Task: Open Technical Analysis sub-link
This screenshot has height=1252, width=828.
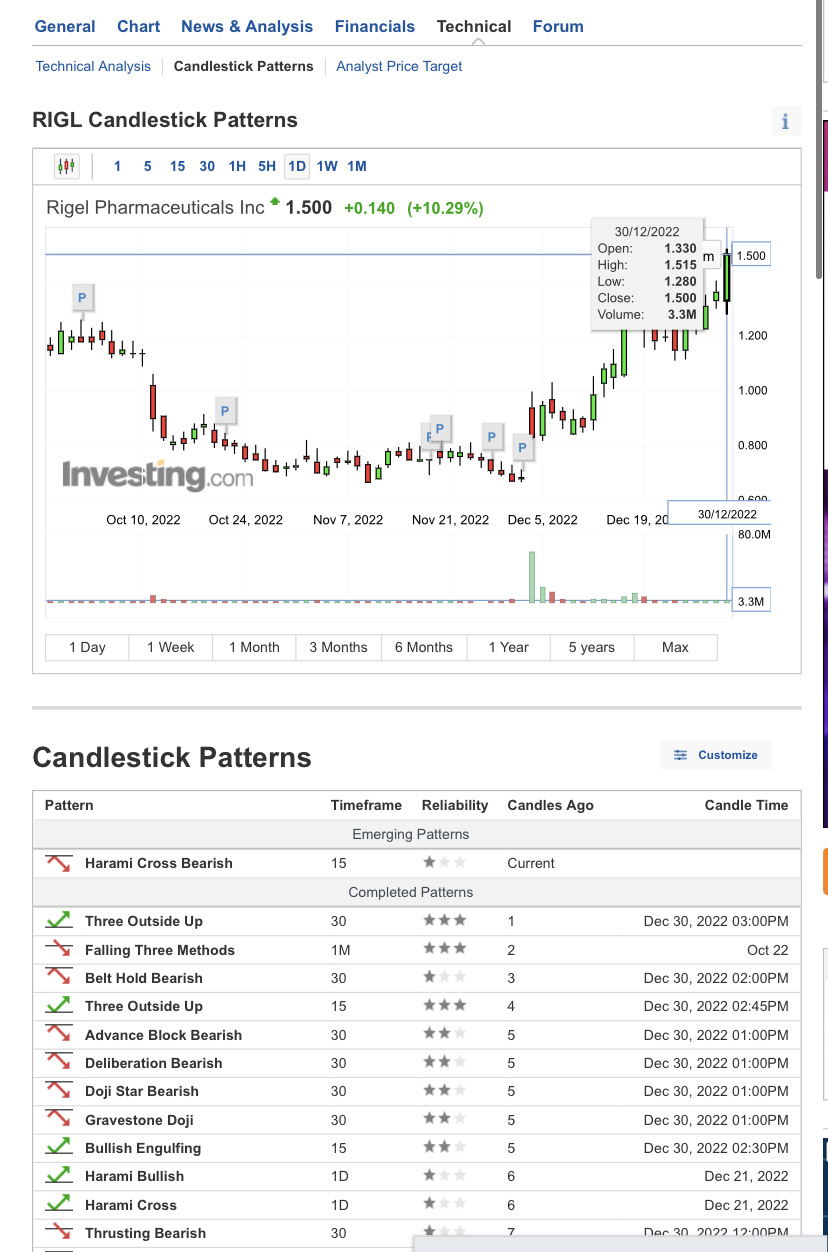Action: pos(93,66)
